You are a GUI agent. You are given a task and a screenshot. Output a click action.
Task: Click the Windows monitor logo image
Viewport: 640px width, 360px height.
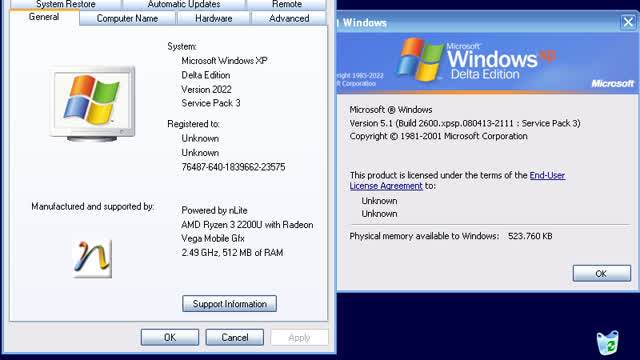[92, 103]
